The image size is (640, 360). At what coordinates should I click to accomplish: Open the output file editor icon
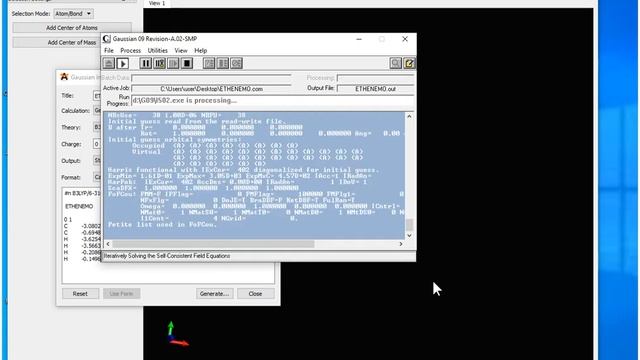pos(409,63)
